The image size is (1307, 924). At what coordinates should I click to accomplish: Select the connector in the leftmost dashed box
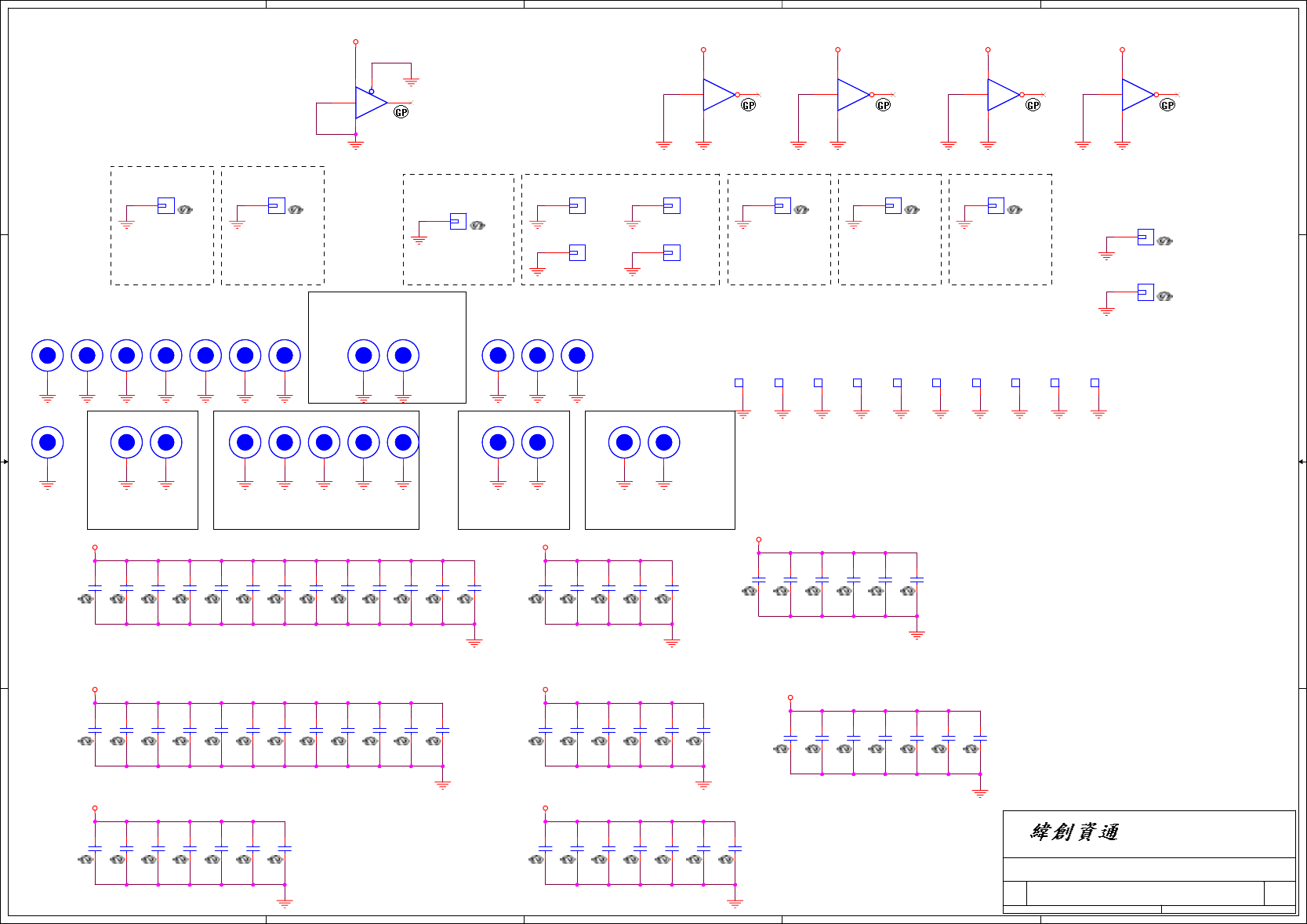coord(165,205)
